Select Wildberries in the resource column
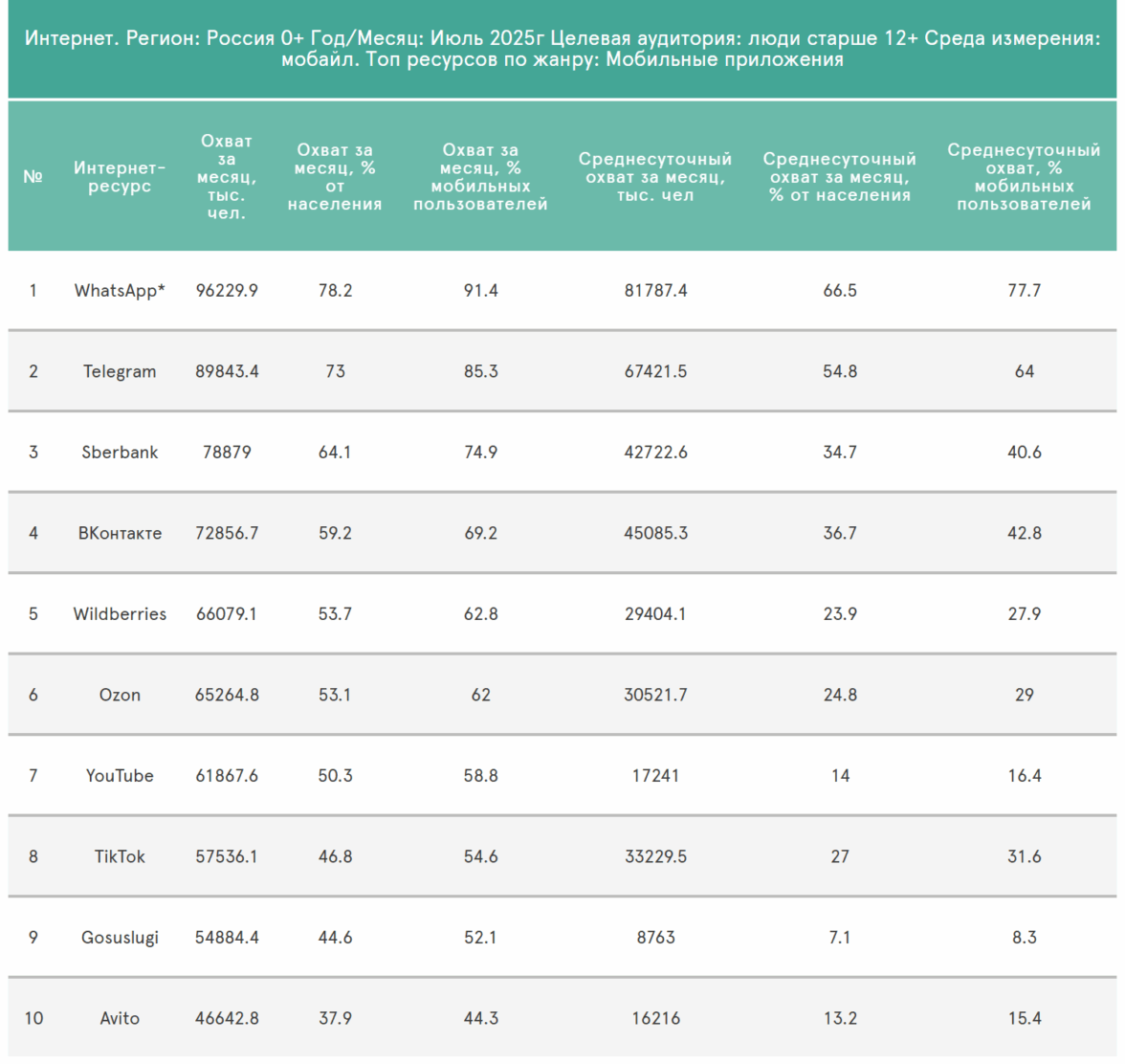This screenshot has width=1125, height=1064. [x=120, y=614]
